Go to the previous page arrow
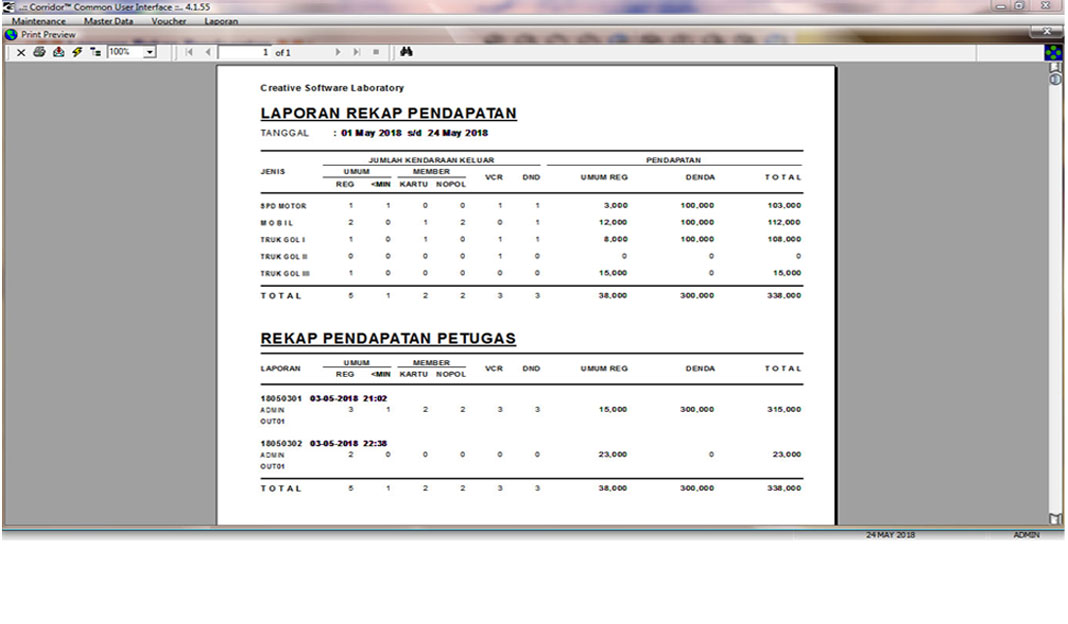1068x624 pixels. 208,52
